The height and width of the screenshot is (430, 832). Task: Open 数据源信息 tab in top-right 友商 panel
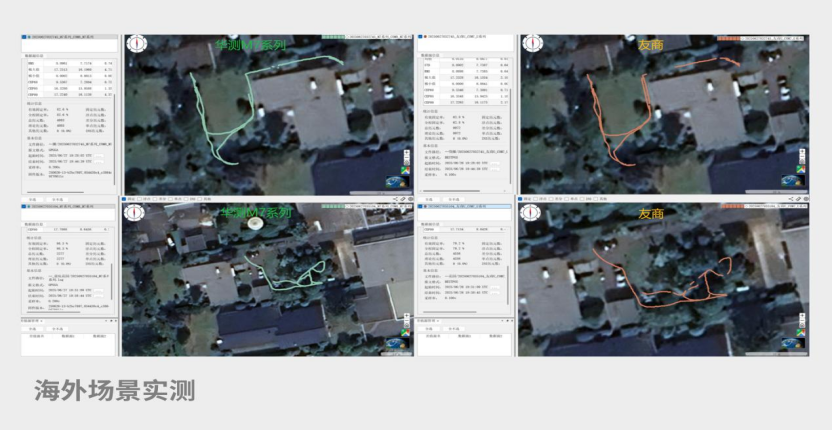click(430, 55)
